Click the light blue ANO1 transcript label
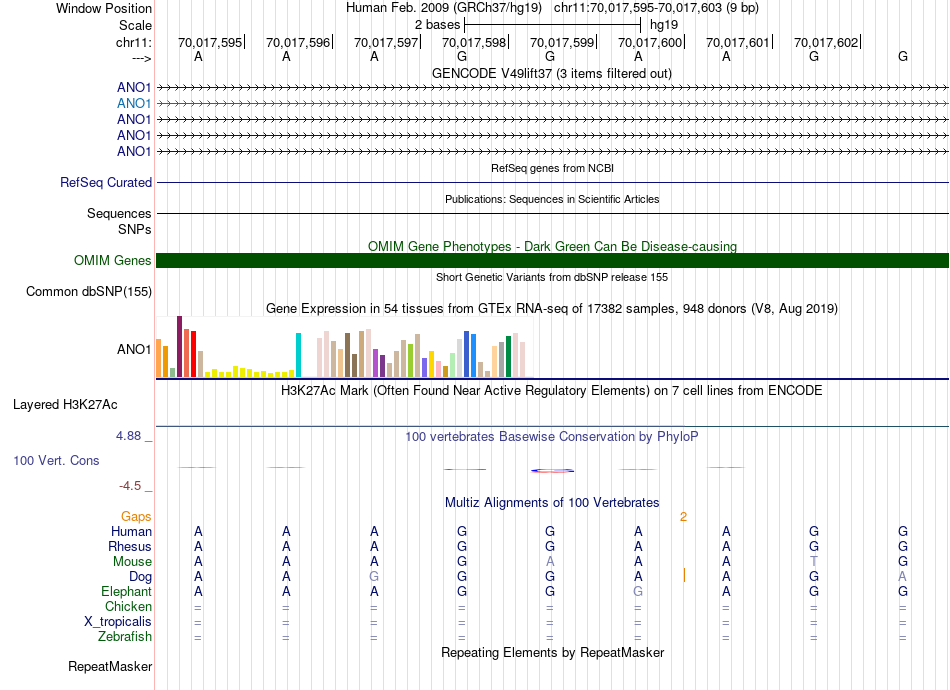 coord(133,103)
